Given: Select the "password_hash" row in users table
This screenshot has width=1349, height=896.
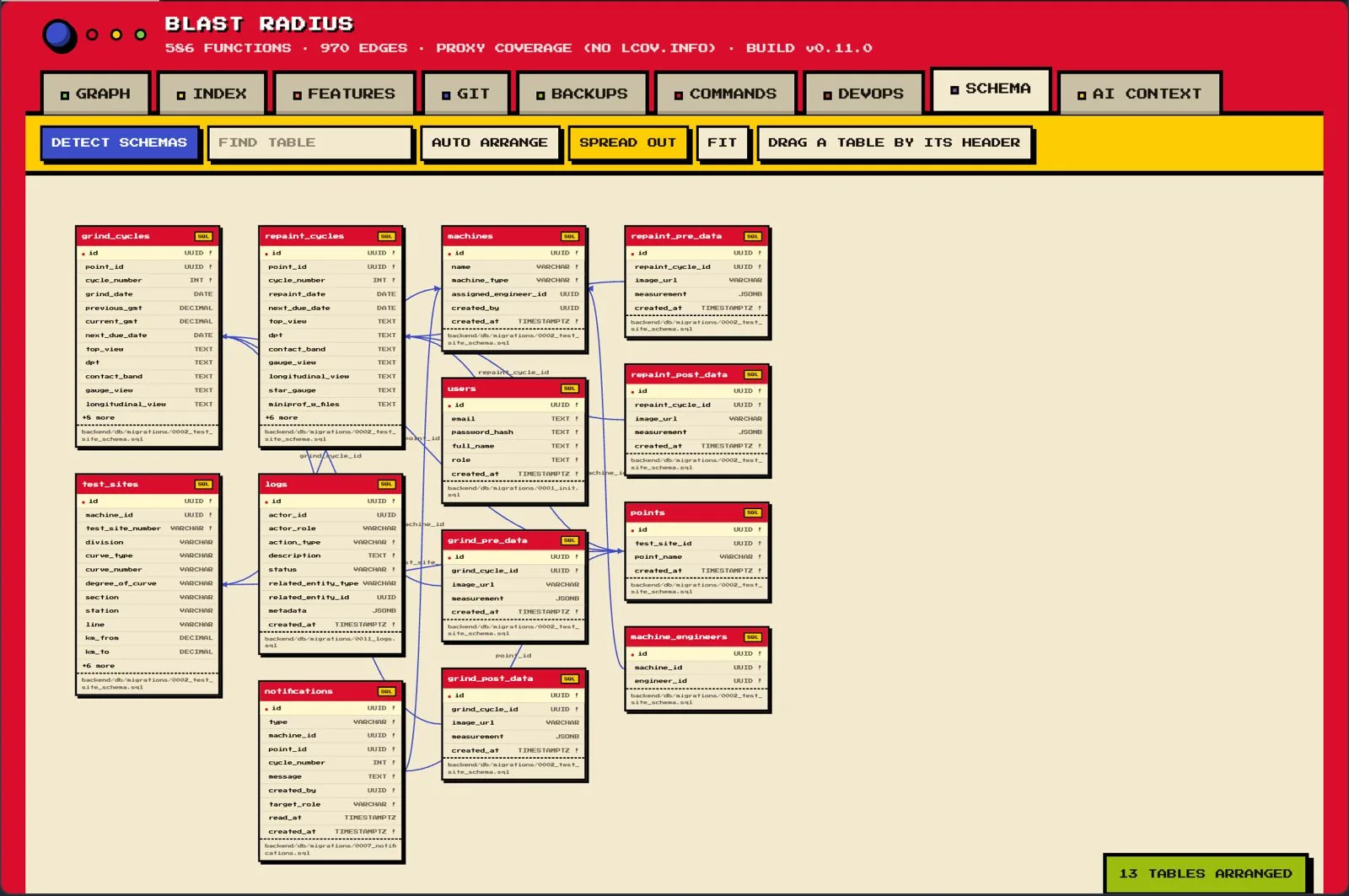Looking at the screenshot, I should click(x=514, y=432).
